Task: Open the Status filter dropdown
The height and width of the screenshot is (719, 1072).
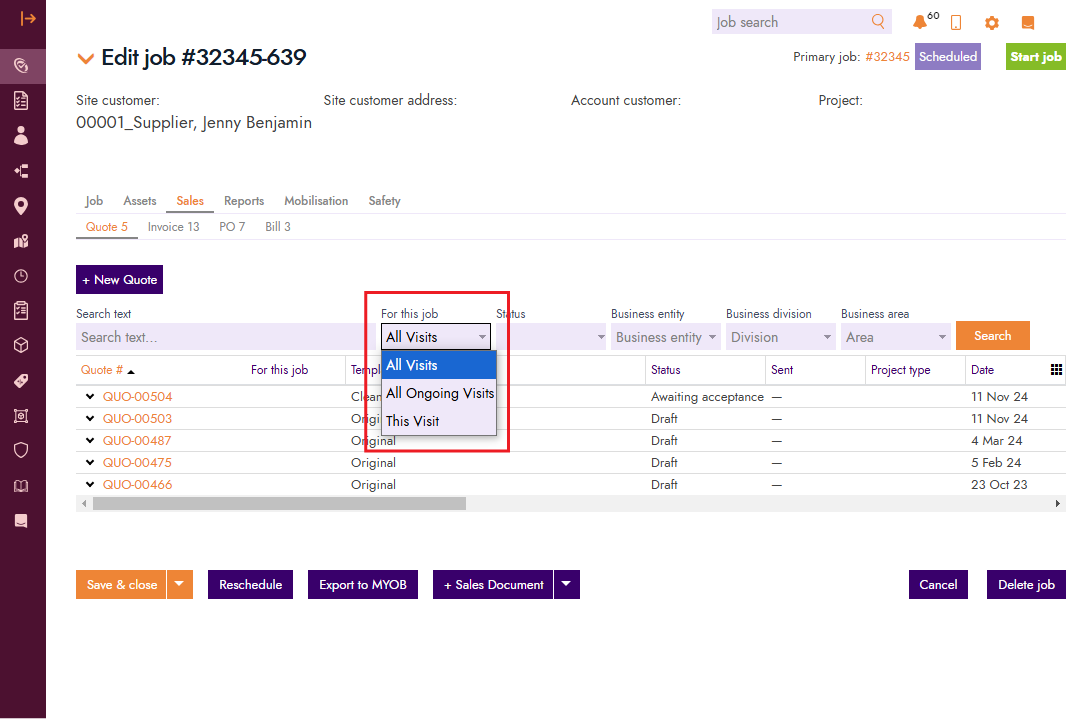Action: [x=551, y=337]
